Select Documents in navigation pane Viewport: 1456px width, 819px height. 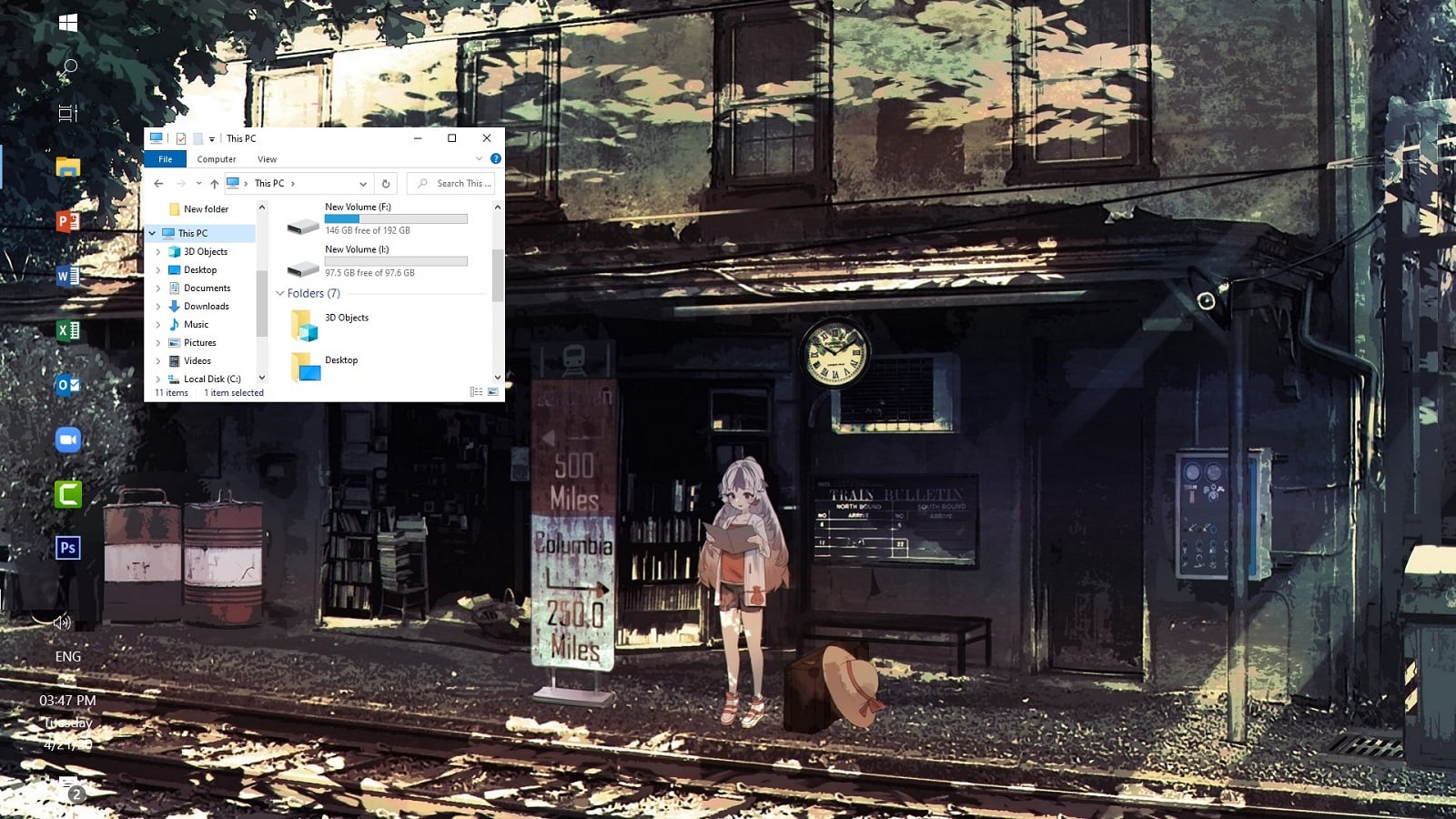pyautogui.click(x=207, y=288)
